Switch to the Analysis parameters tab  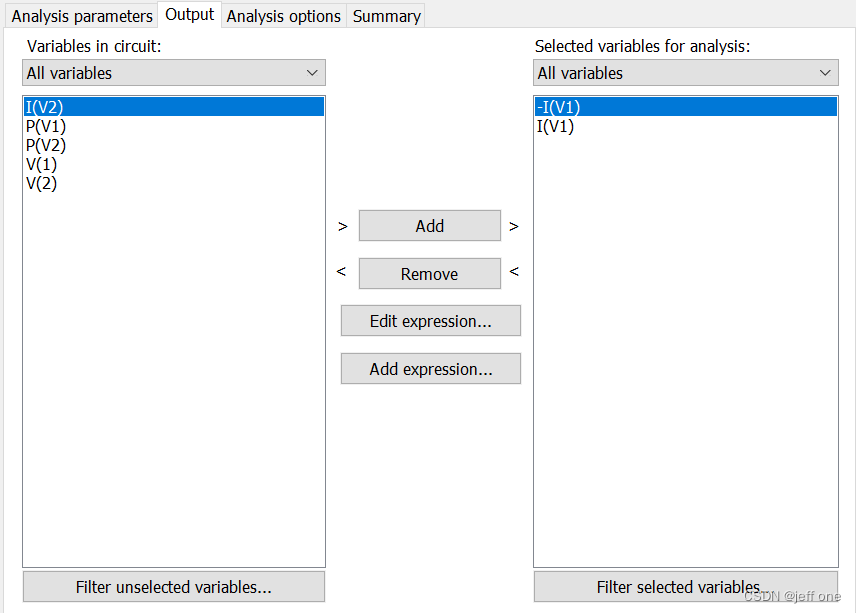click(x=82, y=16)
